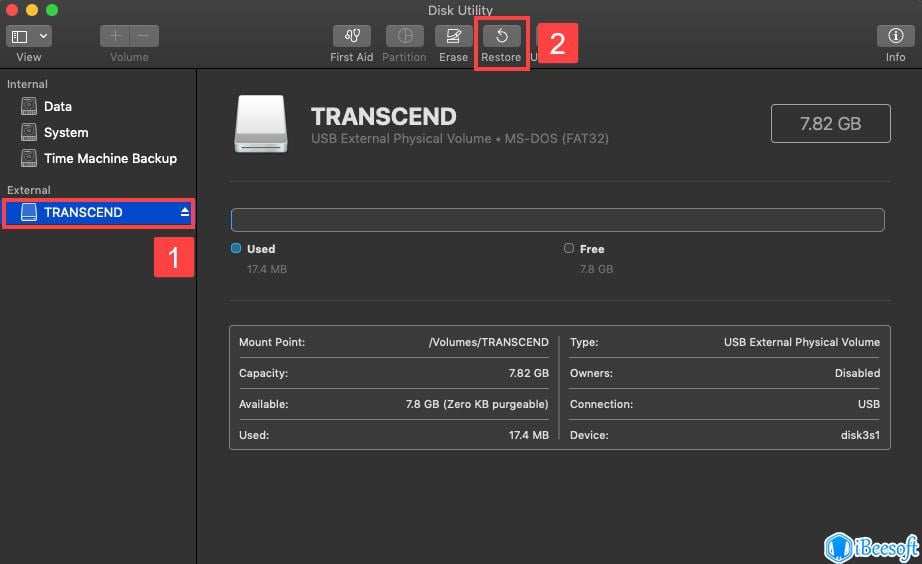922x564 pixels.
Task: Click the Owners Disabled value
Action: coord(857,373)
